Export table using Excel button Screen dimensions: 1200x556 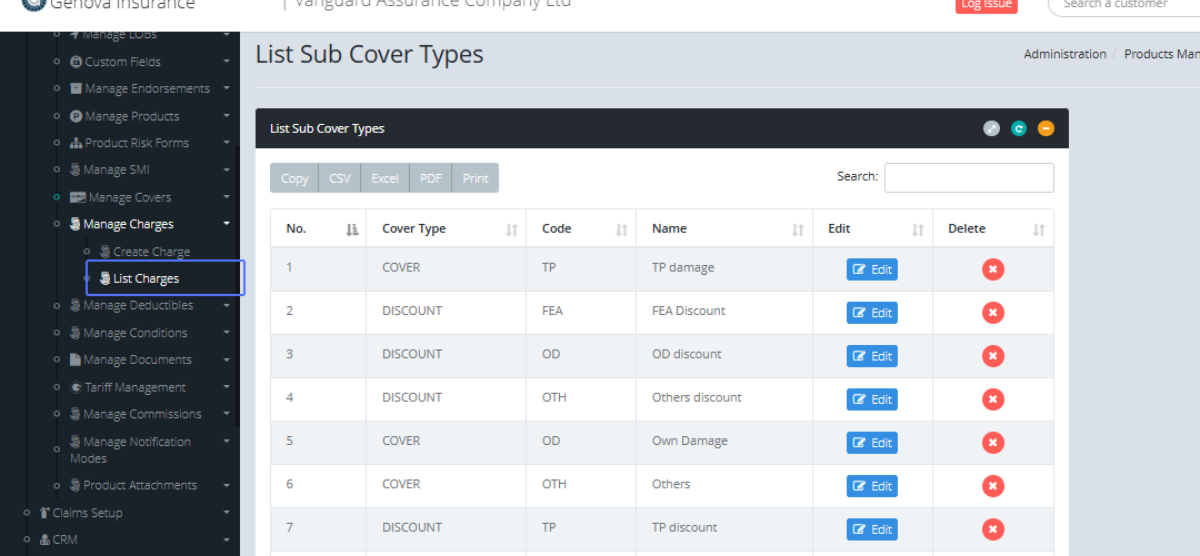point(385,178)
